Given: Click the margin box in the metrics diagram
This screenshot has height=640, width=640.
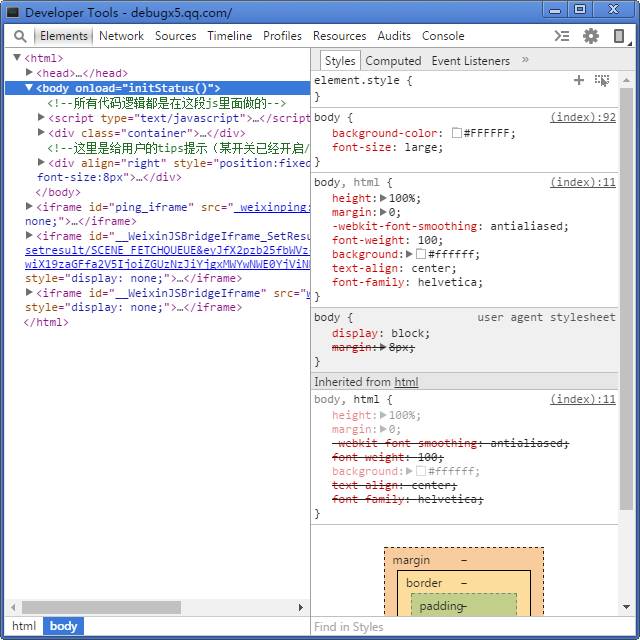Looking at the screenshot, I should [464, 559].
